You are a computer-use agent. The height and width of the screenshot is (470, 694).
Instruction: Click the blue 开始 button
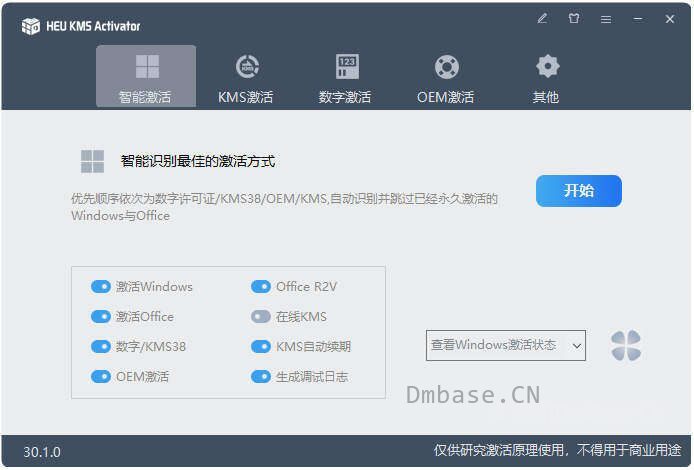(579, 191)
